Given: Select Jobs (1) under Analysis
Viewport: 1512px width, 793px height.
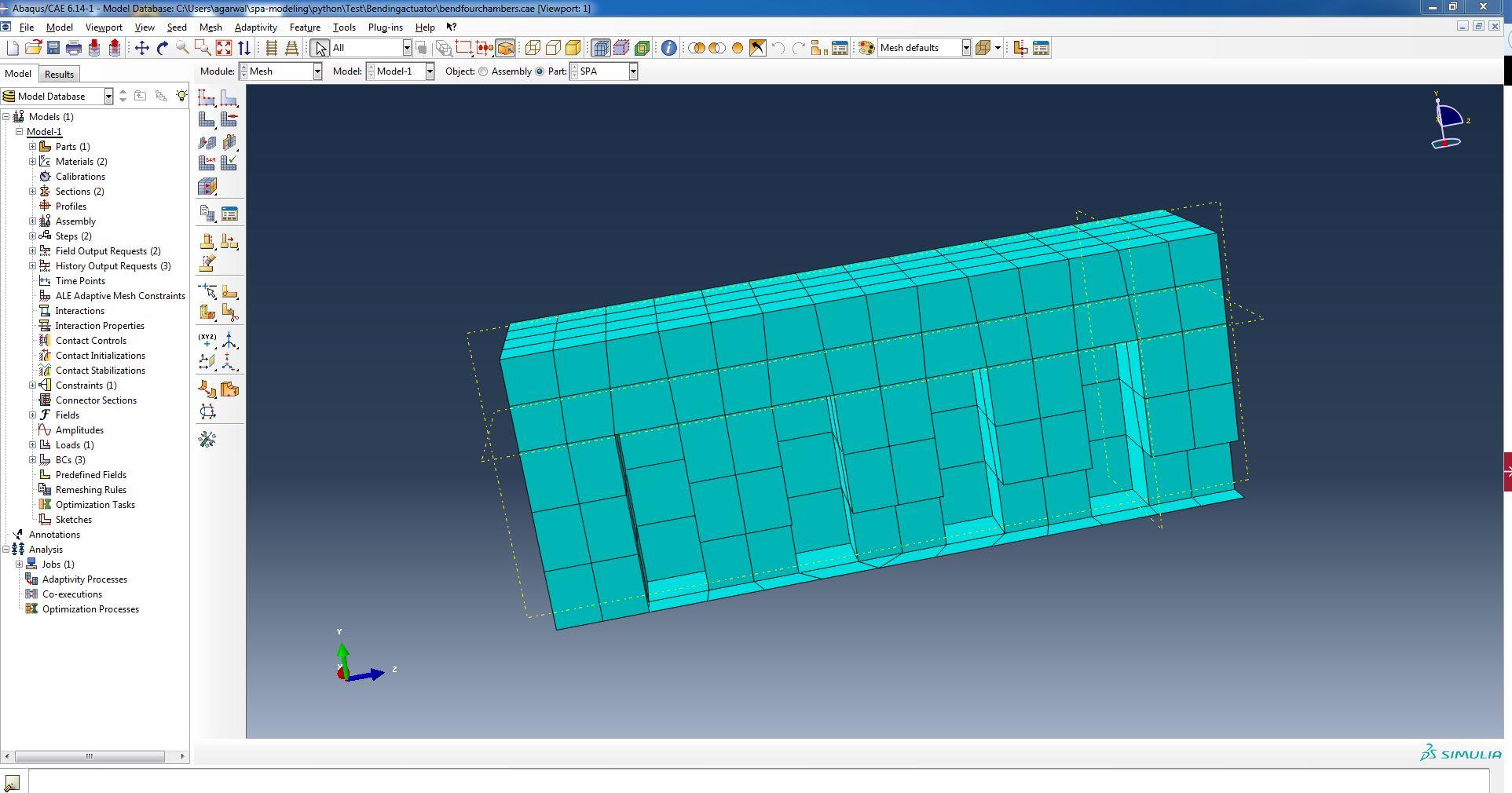Looking at the screenshot, I should point(58,565).
